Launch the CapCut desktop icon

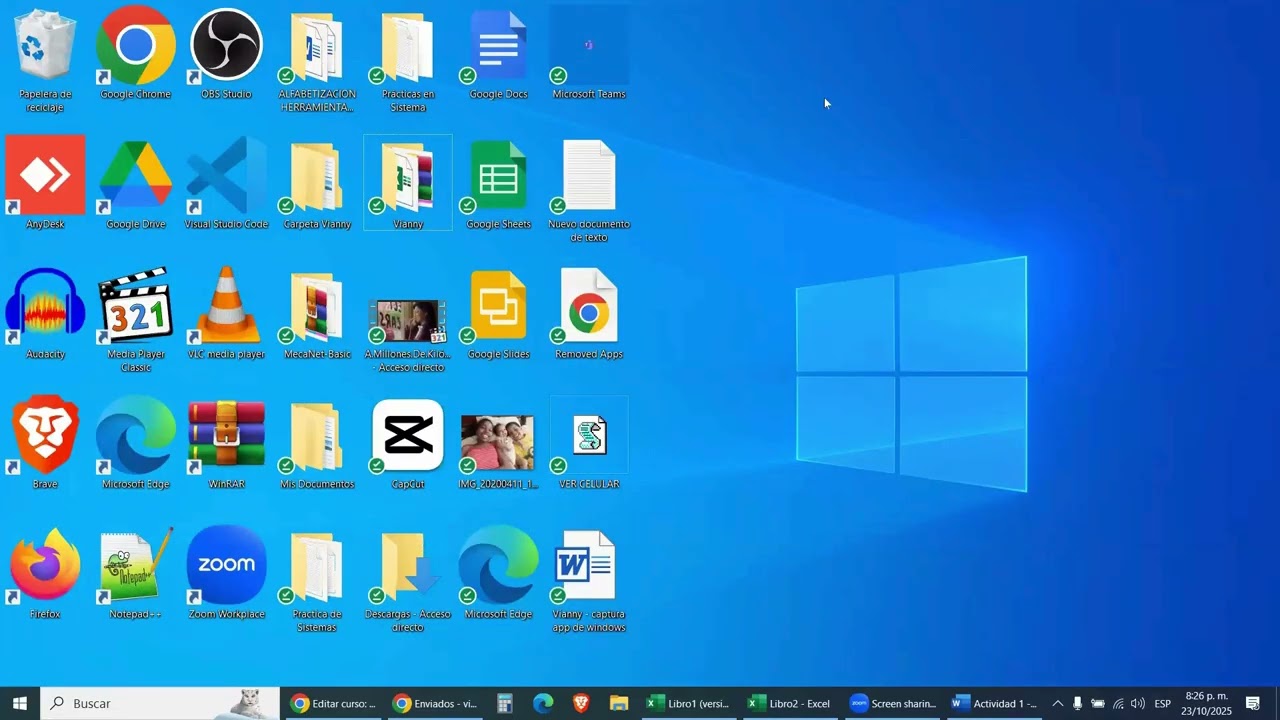[x=408, y=444]
